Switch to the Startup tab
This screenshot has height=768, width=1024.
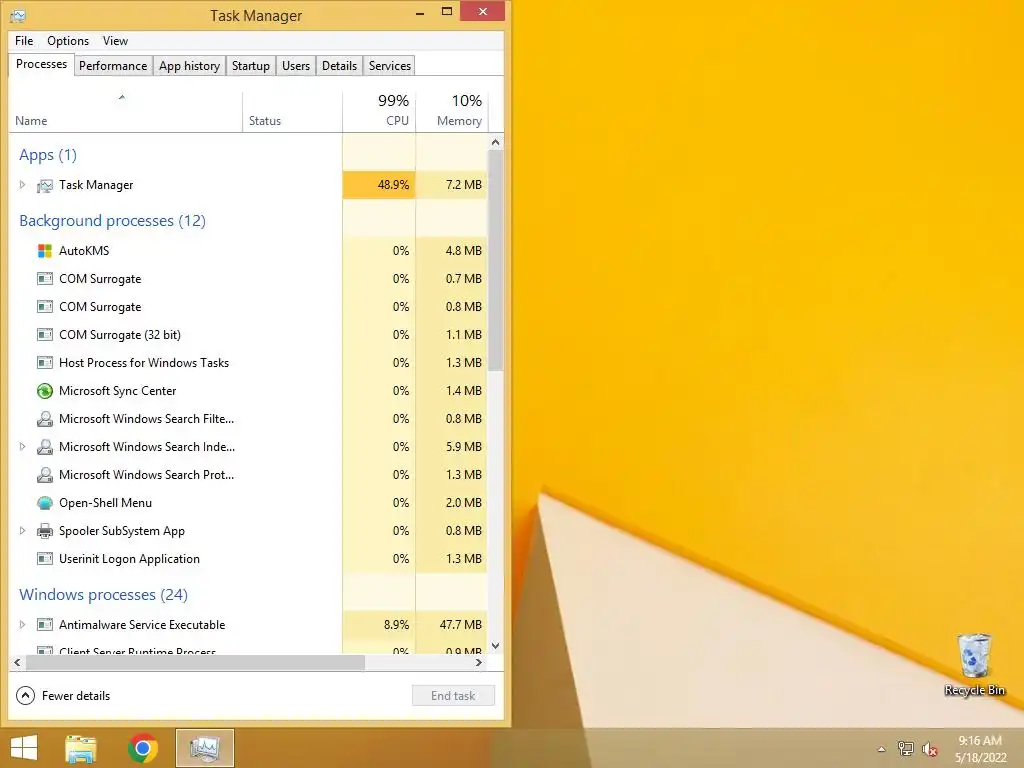pyautogui.click(x=251, y=66)
